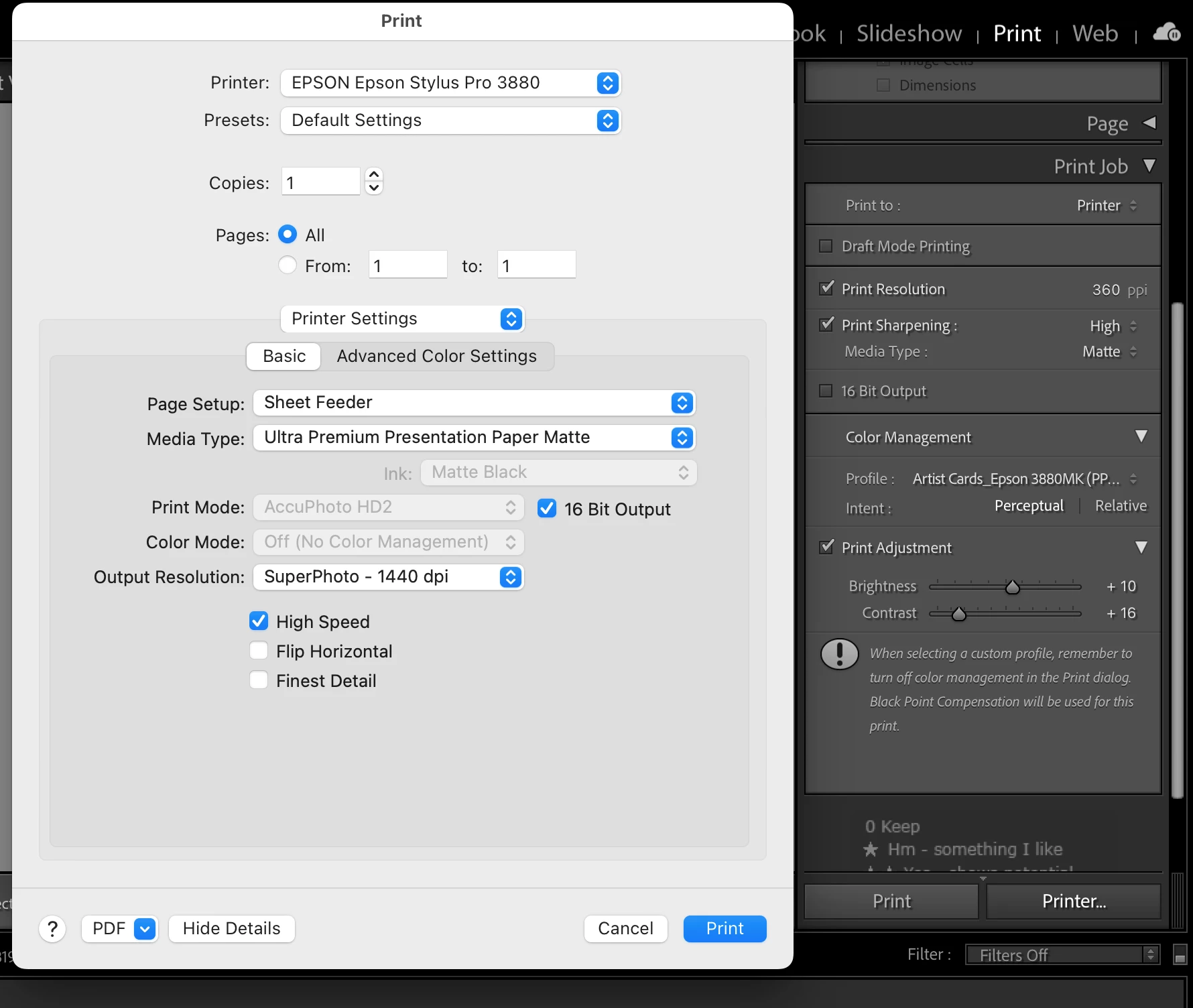Open the Printer selection dropdown
This screenshot has height=1008, width=1193.
click(x=450, y=83)
